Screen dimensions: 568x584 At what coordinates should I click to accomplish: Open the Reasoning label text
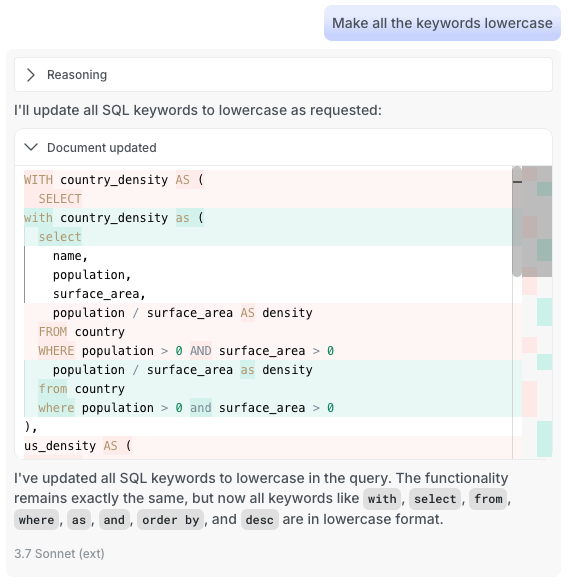click(77, 75)
